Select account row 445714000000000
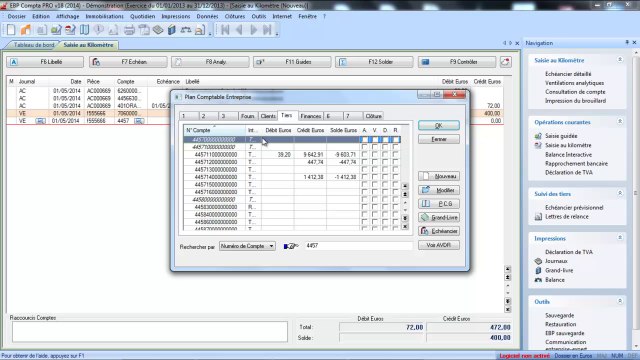640x360 pixels. pos(291,177)
